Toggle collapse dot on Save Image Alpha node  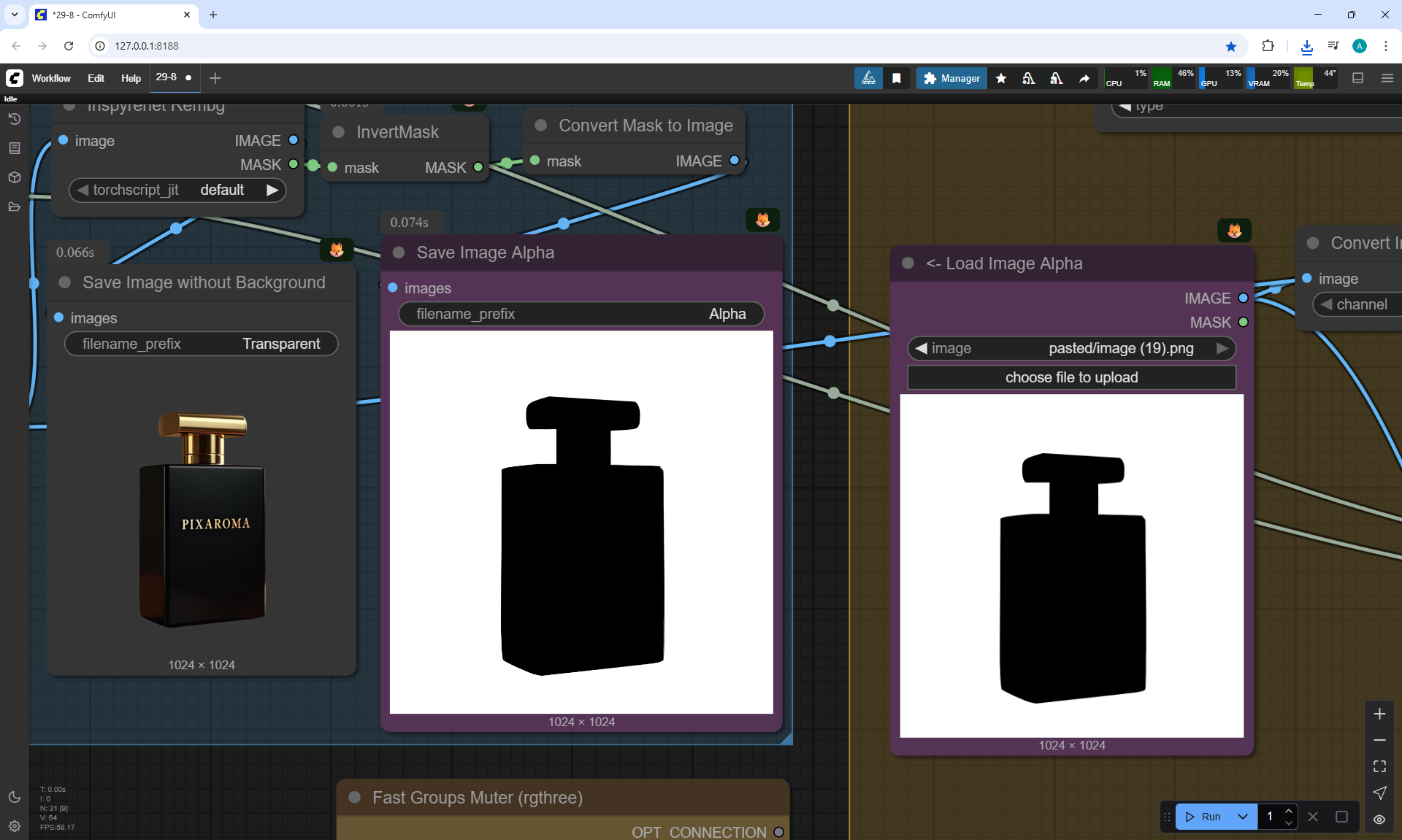399,253
